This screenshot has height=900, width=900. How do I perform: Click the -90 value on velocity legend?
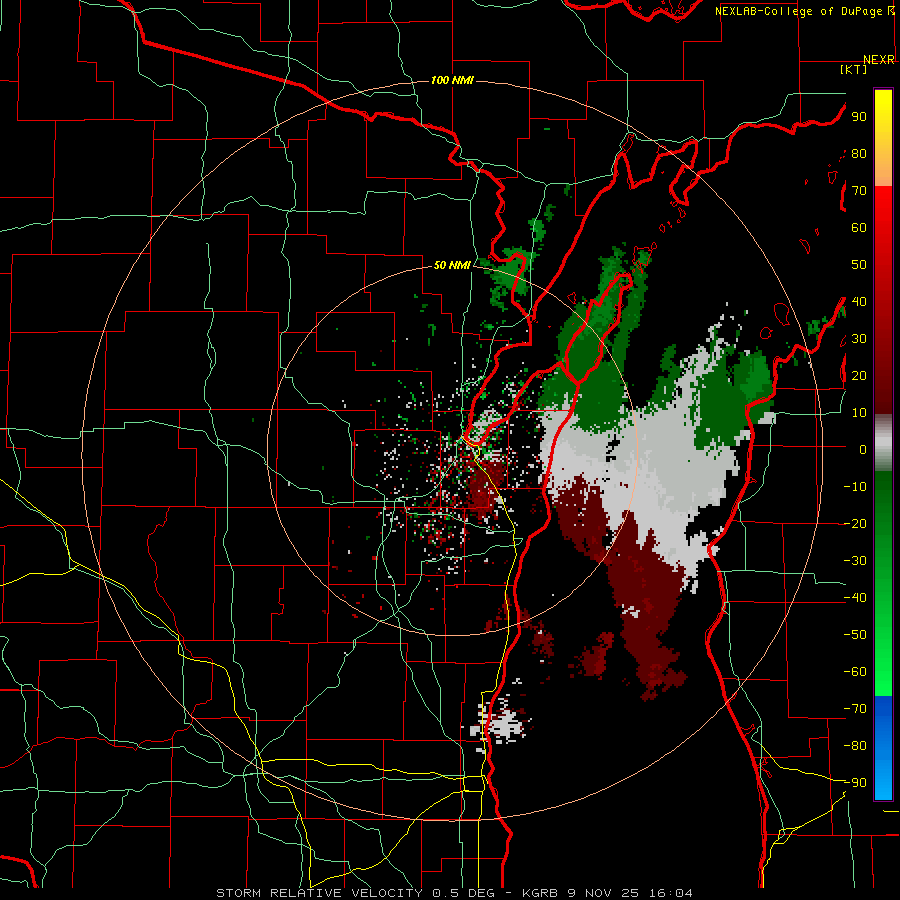point(855,783)
